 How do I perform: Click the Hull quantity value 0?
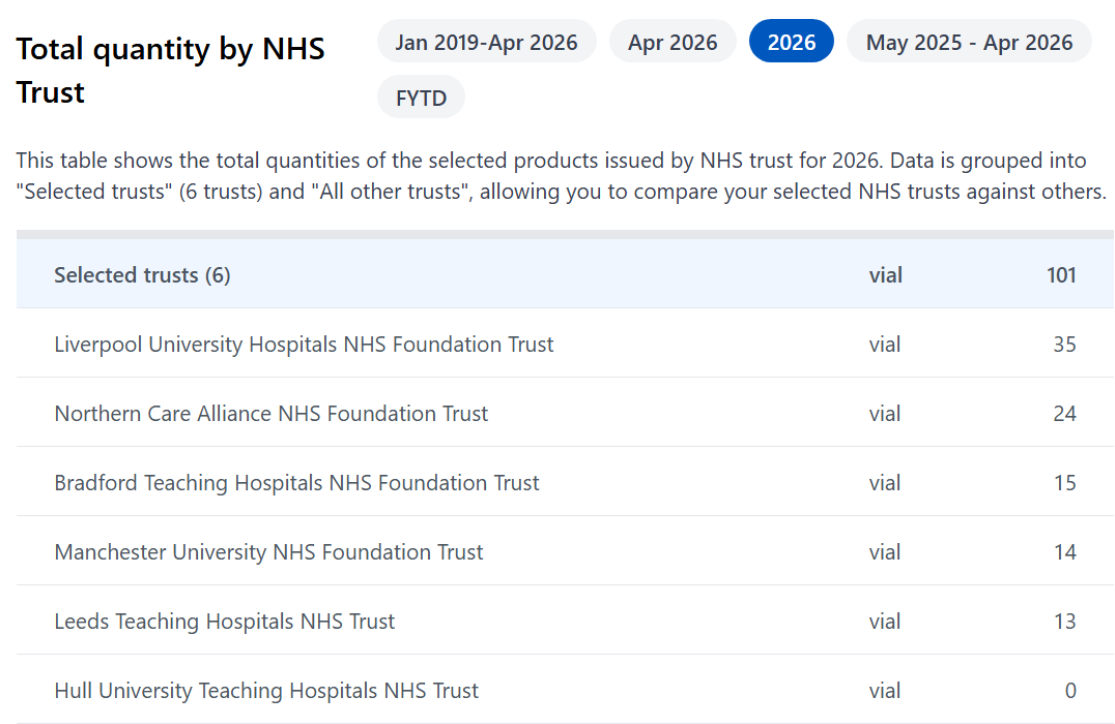[1070, 690]
